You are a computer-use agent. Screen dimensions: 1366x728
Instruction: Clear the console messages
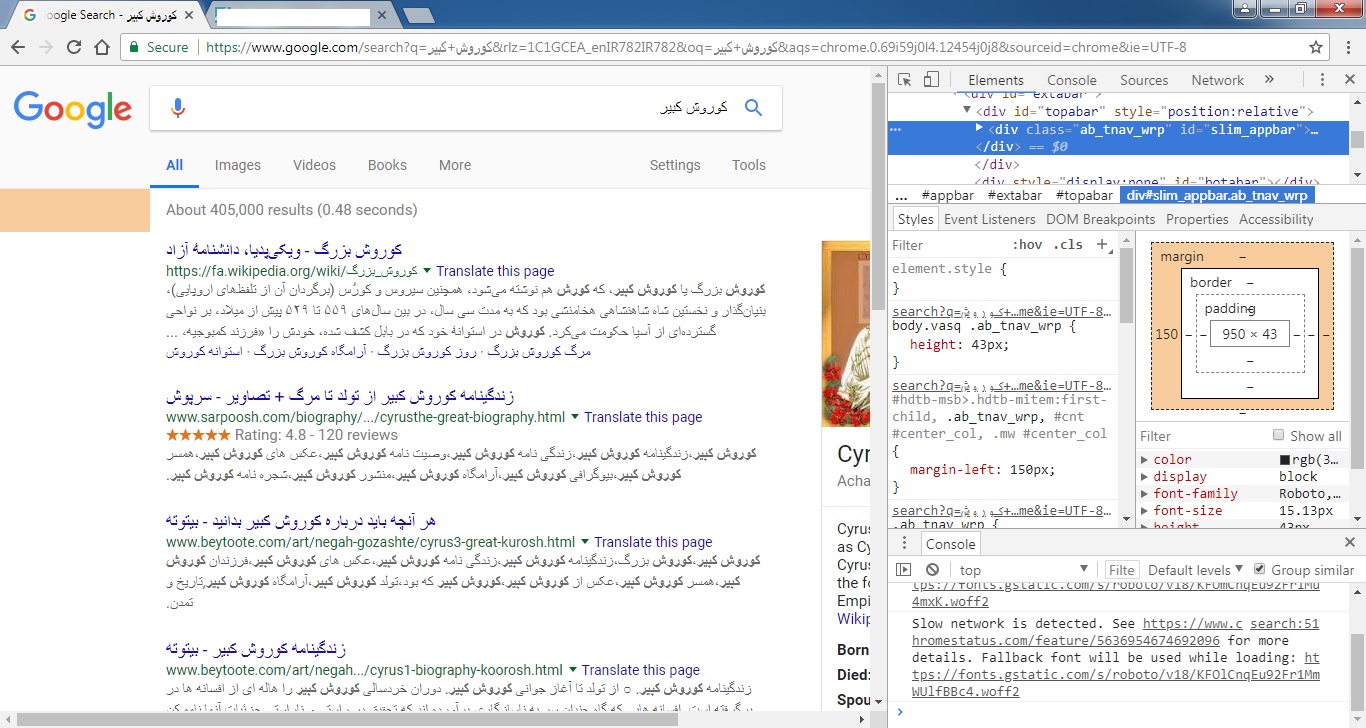click(932, 570)
